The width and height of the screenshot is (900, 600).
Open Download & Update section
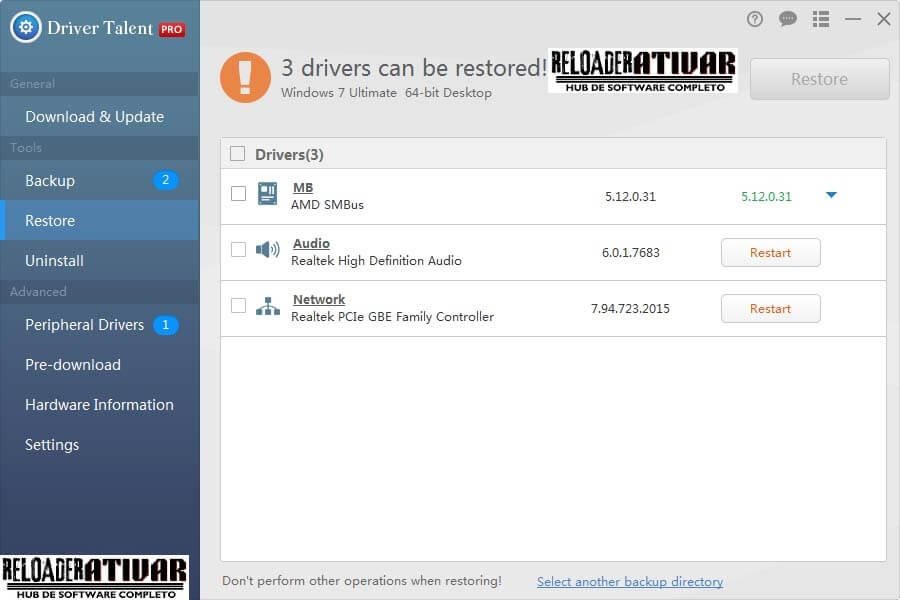coord(100,117)
